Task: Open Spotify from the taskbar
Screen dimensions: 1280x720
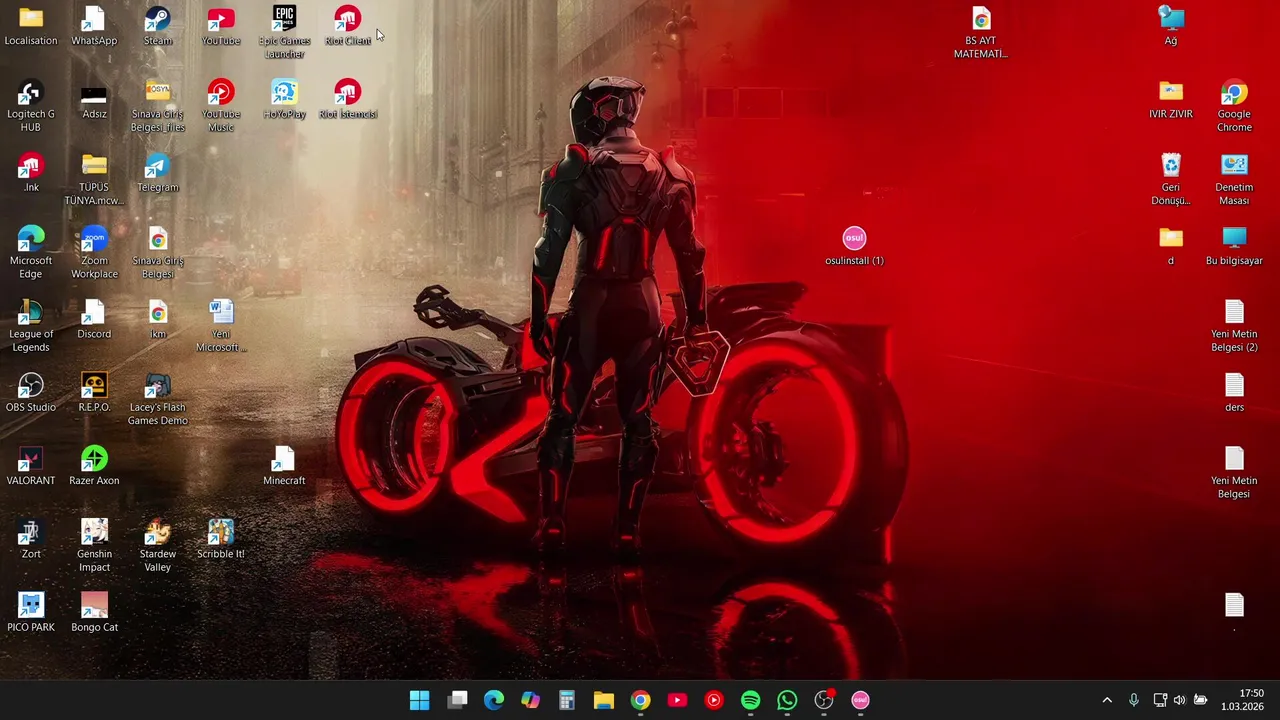Action: click(x=750, y=700)
